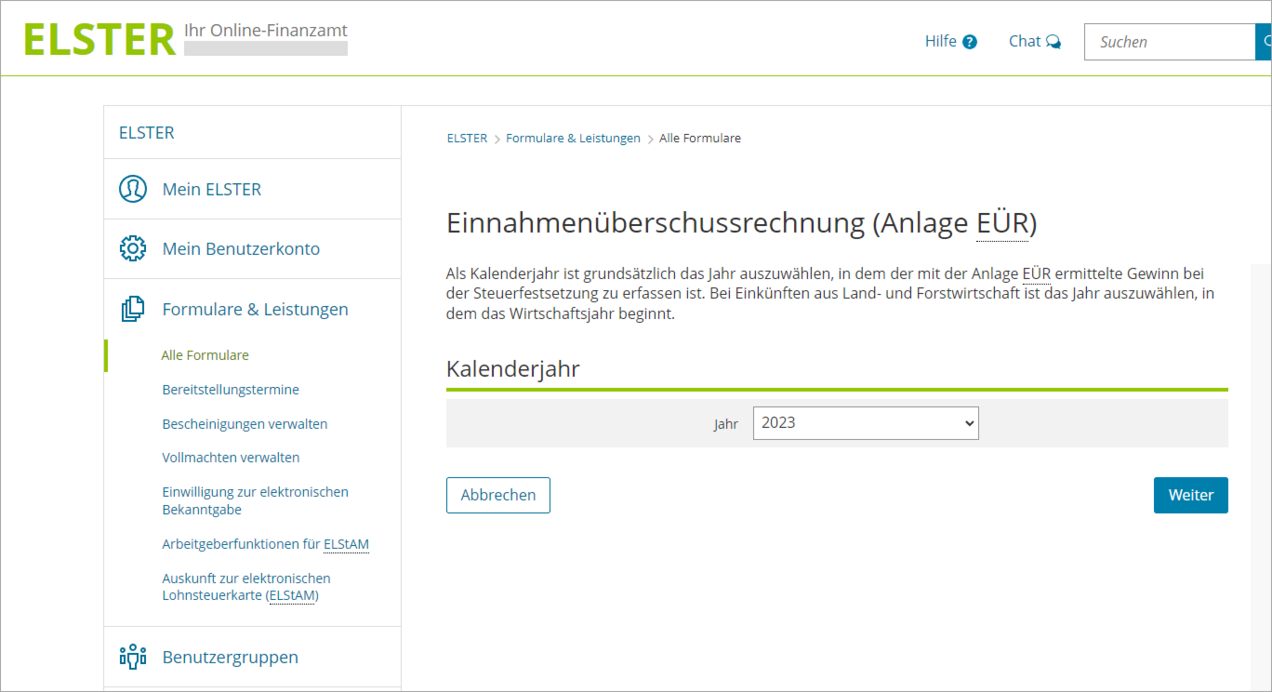Click the Hilfe question mark icon
The image size is (1272, 692).
[969, 42]
